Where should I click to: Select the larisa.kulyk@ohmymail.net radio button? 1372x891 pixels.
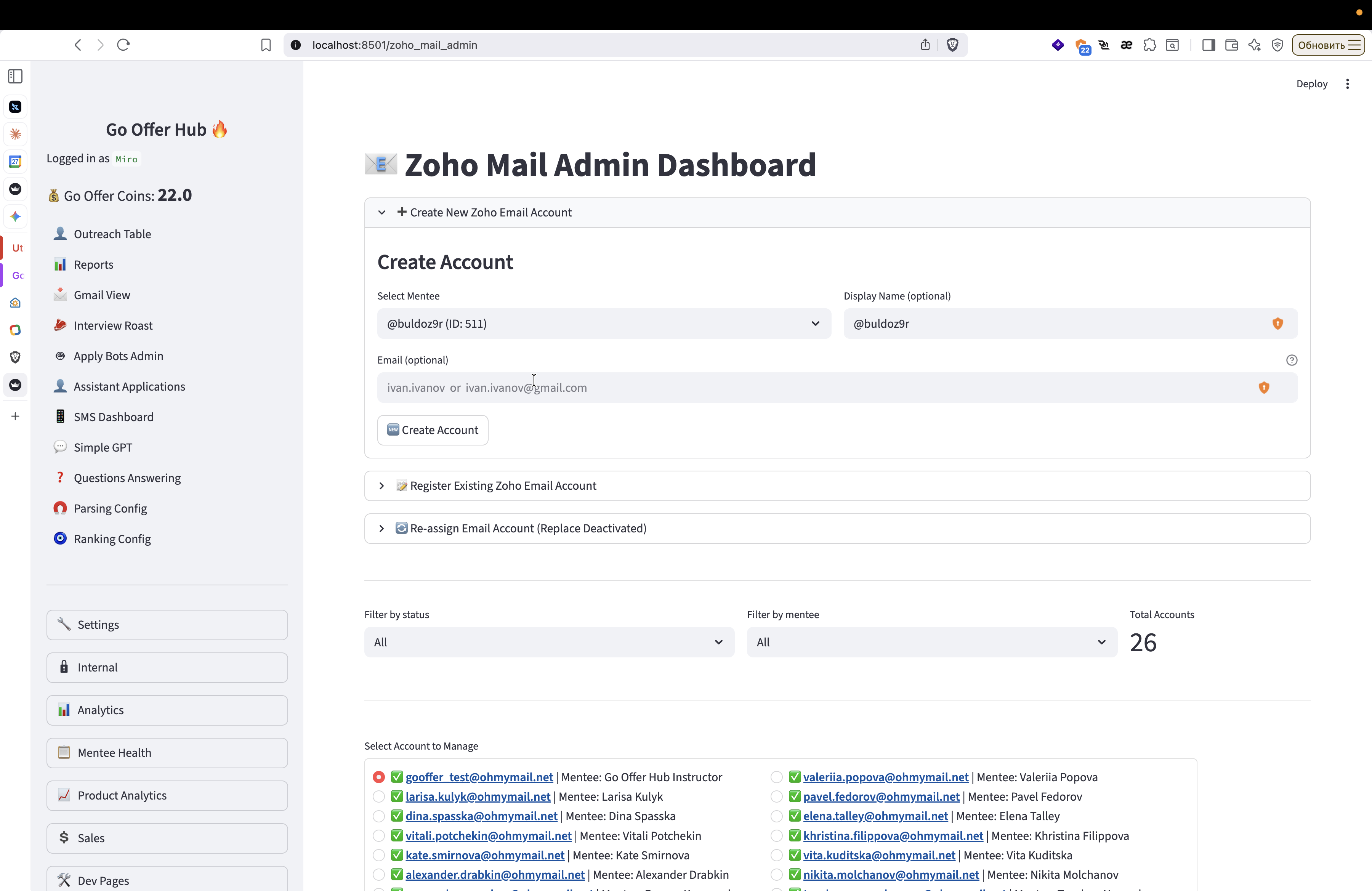(x=379, y=796)
